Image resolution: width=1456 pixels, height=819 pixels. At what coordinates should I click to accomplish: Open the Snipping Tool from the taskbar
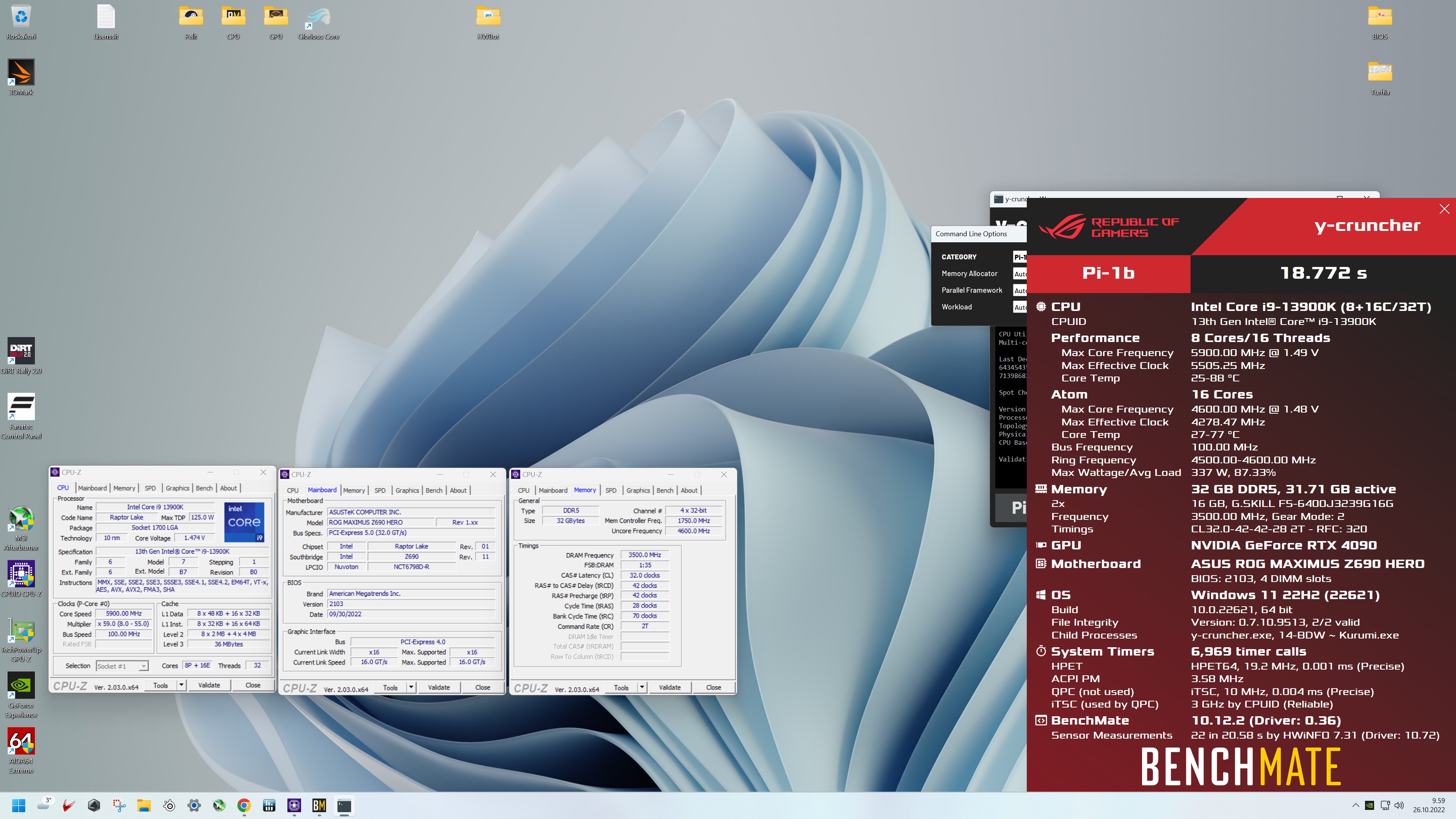(119, 805)
